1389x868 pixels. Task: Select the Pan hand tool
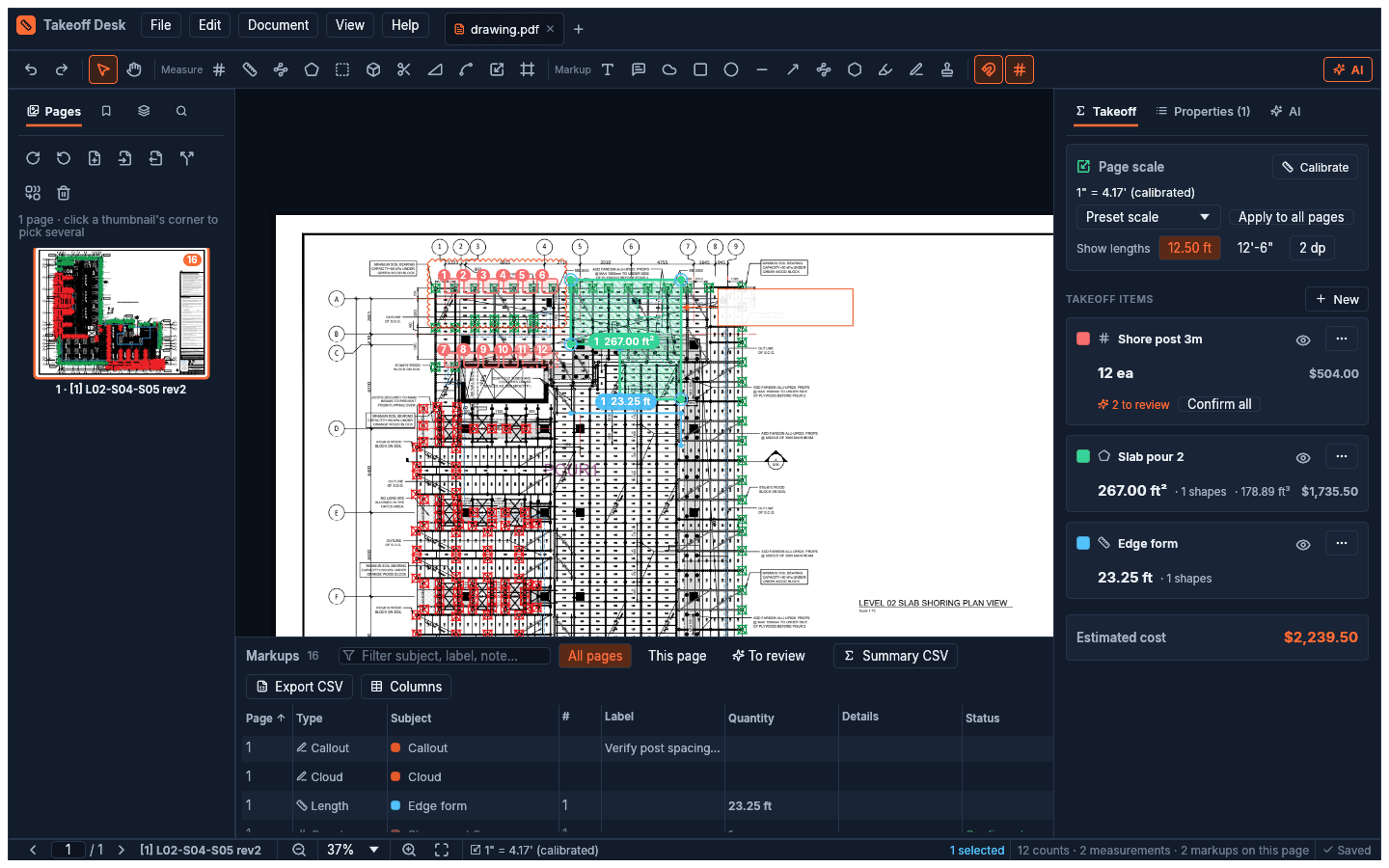134,69
